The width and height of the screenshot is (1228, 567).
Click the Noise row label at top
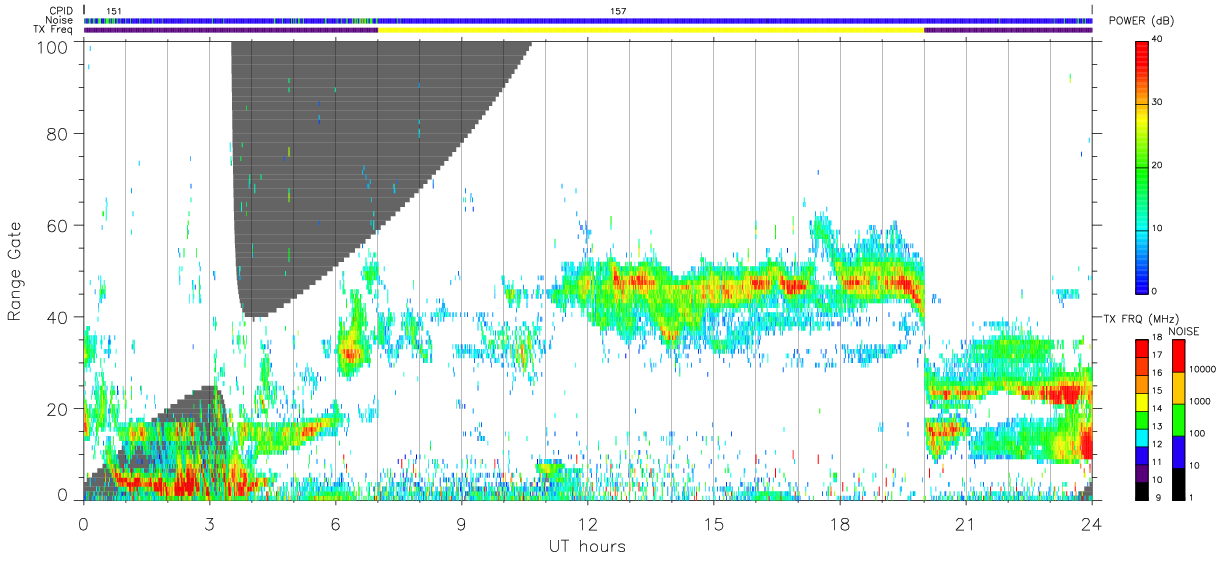coord(59,20)
